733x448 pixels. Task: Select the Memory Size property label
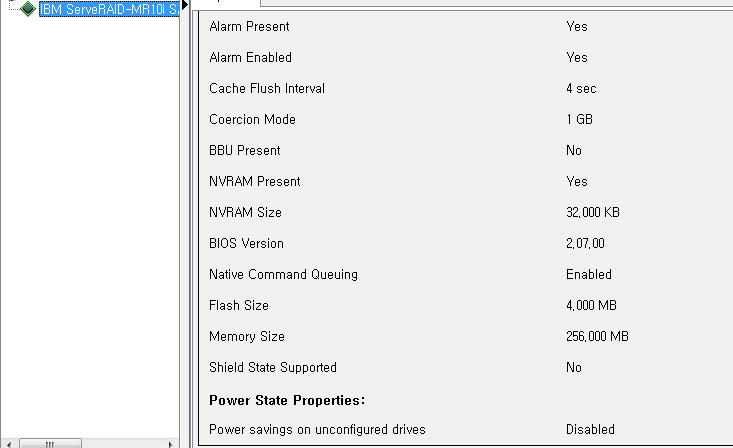[247, 337]
